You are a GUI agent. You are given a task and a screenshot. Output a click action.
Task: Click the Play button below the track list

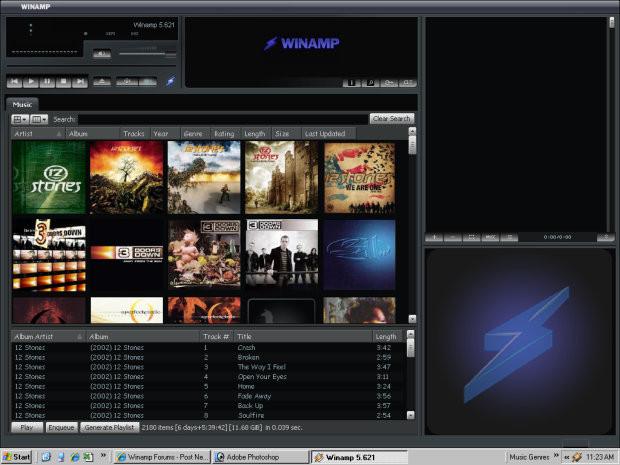point(27,427)
